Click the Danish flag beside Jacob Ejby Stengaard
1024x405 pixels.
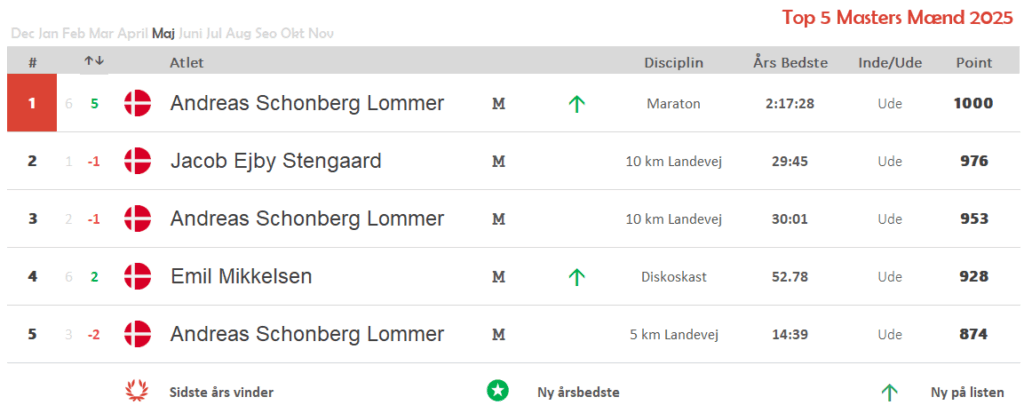tap(138, 161)
